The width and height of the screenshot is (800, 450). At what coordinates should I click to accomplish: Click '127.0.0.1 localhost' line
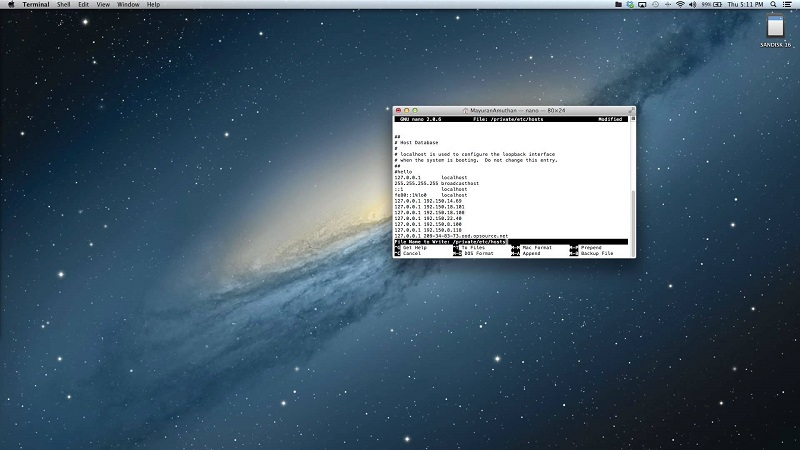pos(431,178)
